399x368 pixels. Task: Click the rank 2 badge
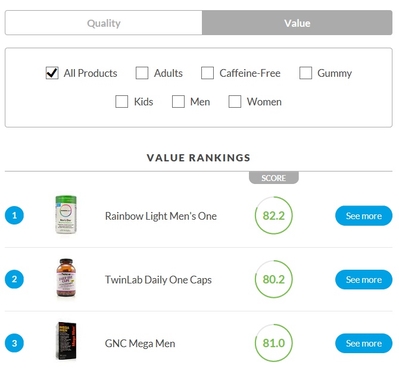(x=14, y=279)
